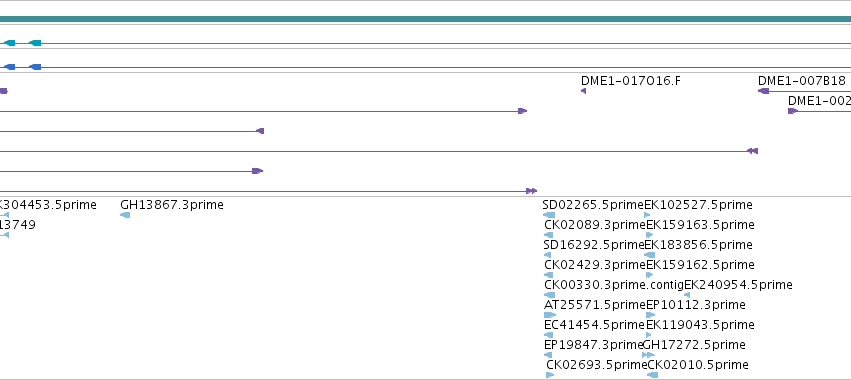Viewport: 851px width, 380px height.
Task: Click the cyan gene intron line
Action: (445, 43)
